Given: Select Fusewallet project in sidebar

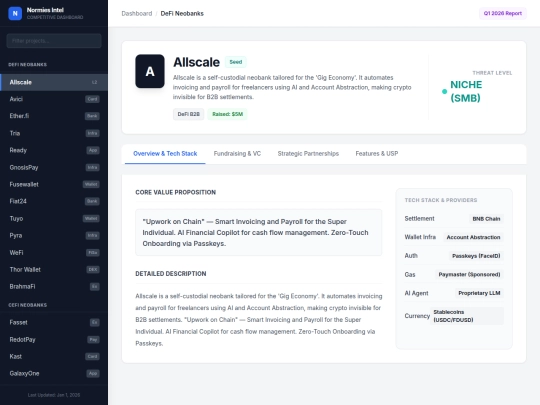Looking at the screenshot, I should pos(54,184).
